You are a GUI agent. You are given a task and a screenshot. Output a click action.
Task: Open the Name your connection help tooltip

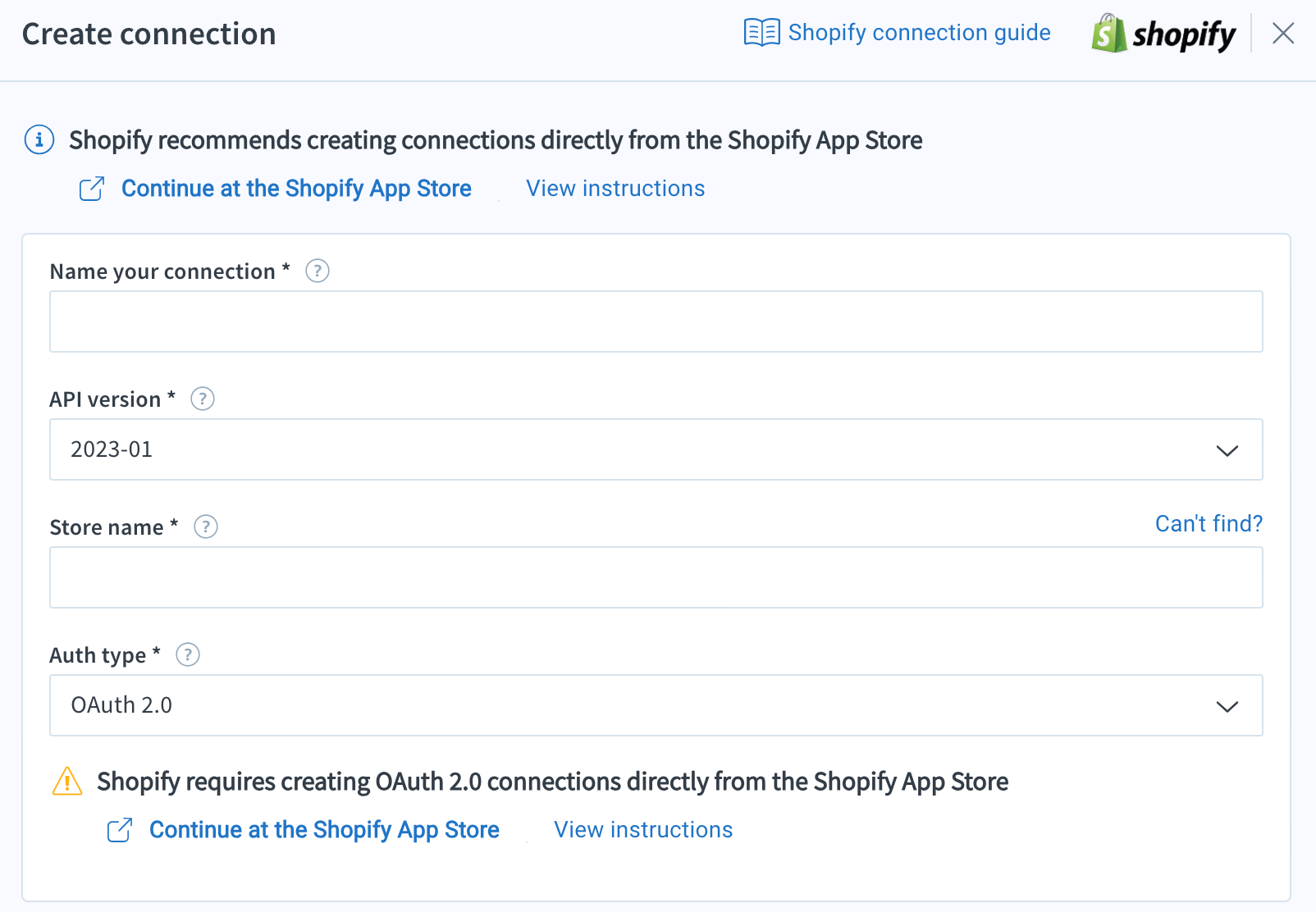click(318, 271)
